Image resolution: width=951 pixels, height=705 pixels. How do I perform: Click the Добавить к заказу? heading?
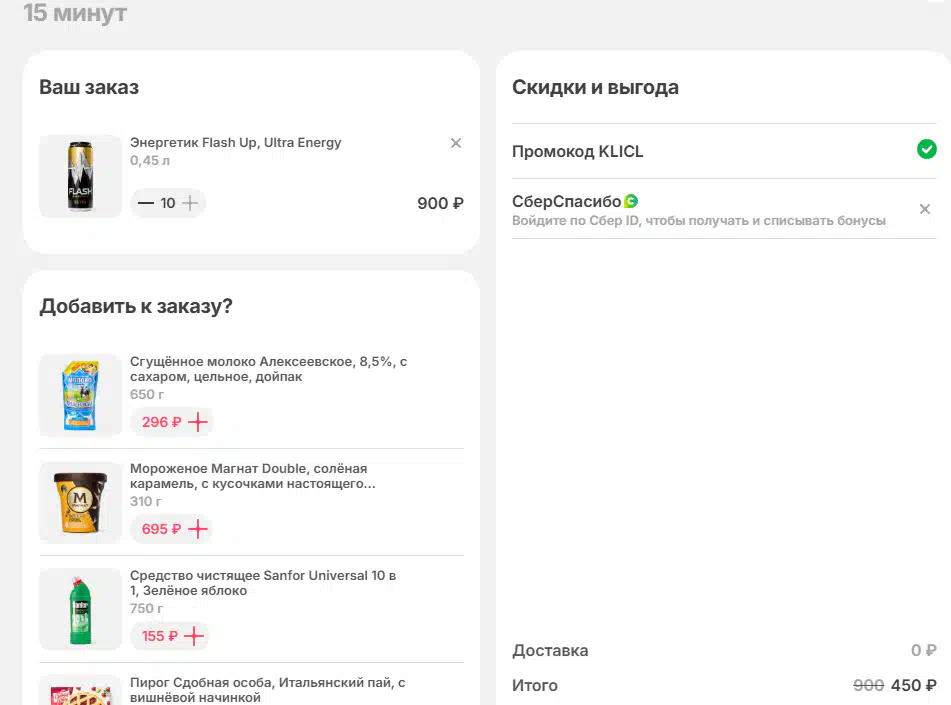click(x=136, y=306)
